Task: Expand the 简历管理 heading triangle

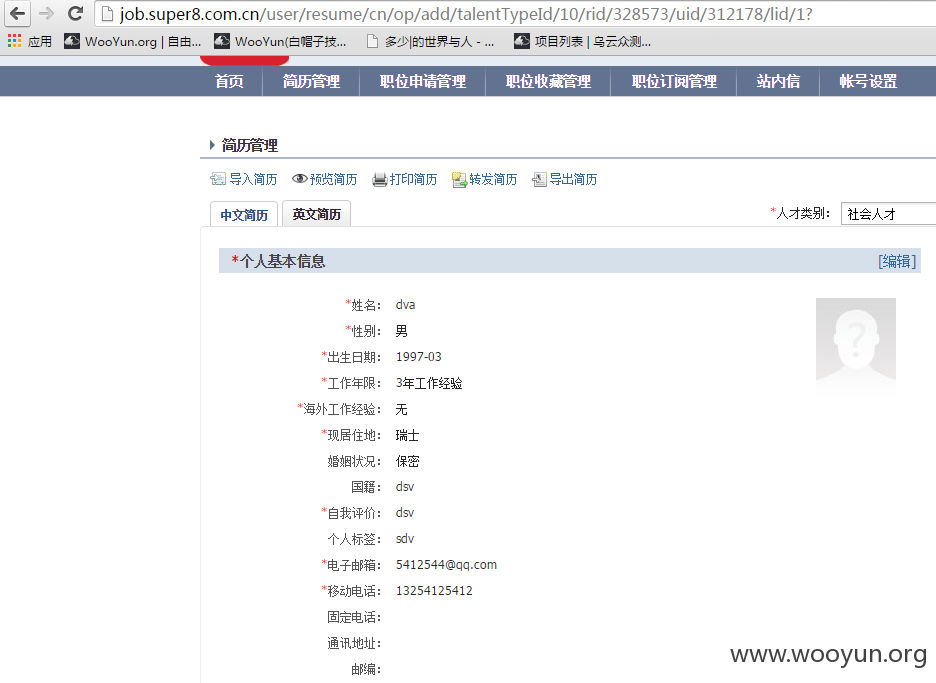Action: 212,145
